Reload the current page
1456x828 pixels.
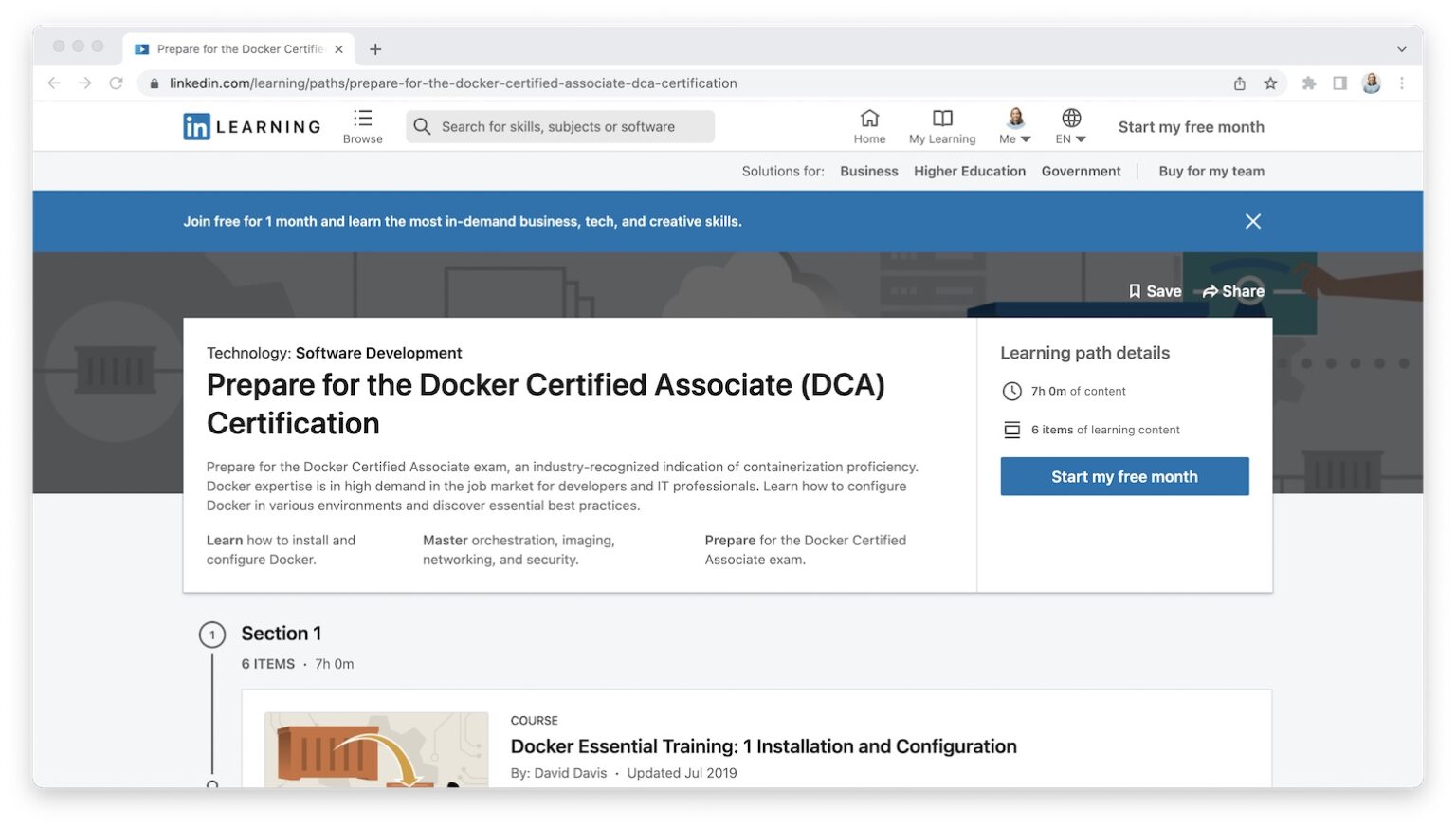[116, 83]
